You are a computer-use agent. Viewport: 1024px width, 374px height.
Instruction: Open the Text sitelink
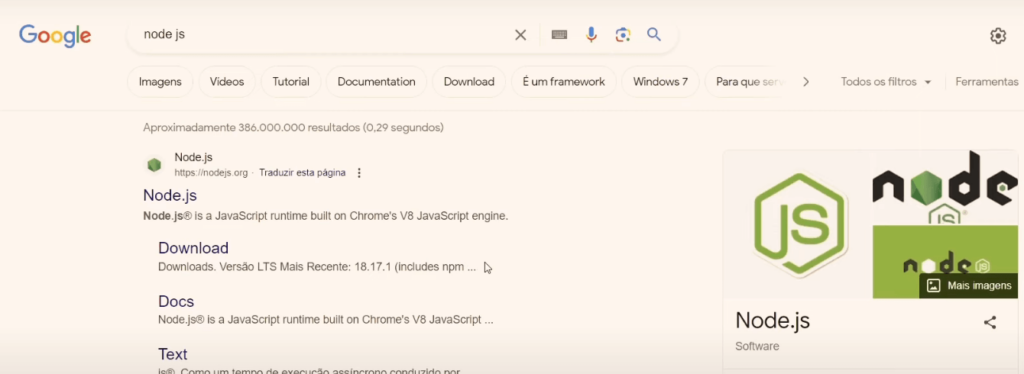coord(172,354)
